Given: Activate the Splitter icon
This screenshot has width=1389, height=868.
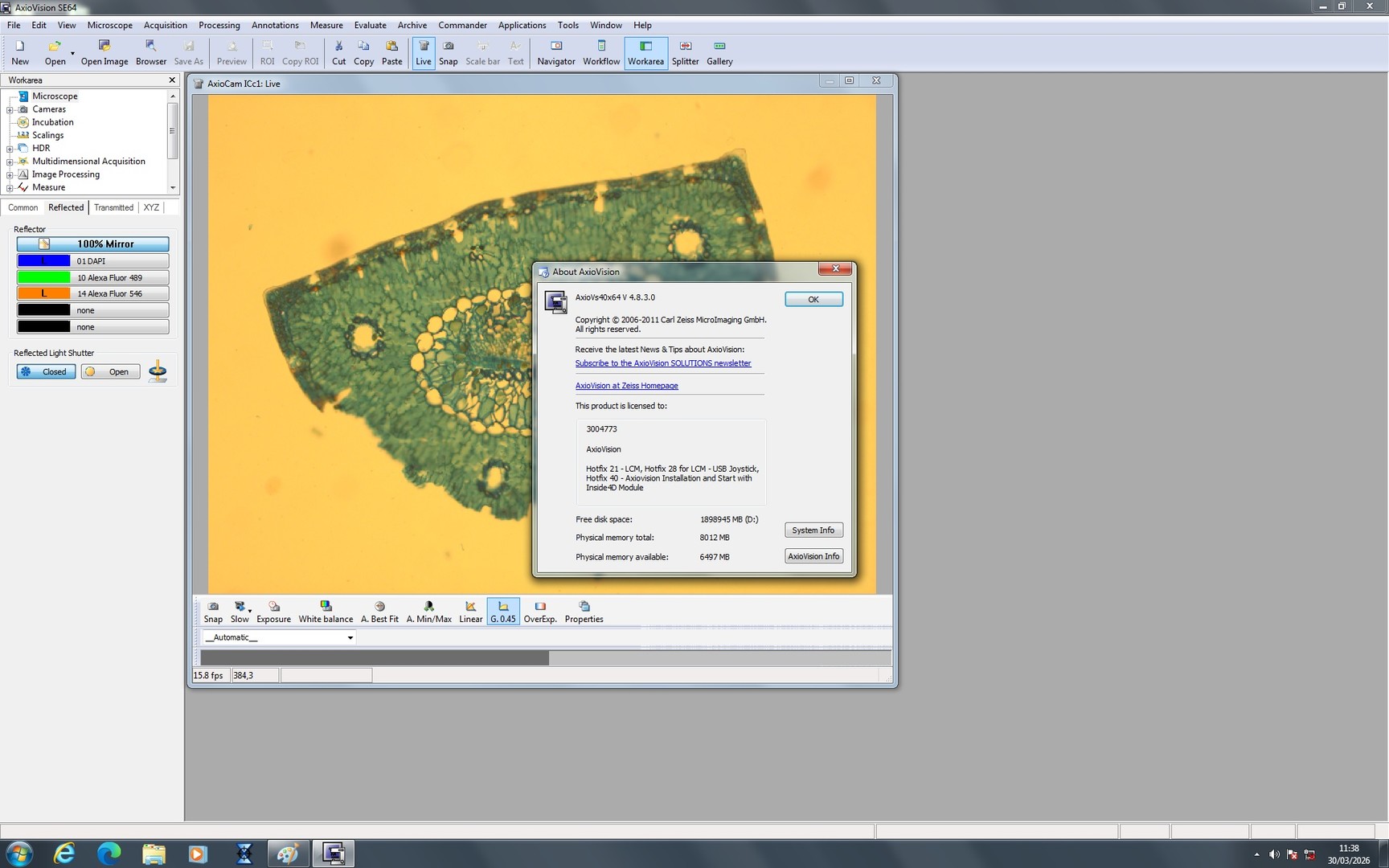Looking at the screenshot, I should [685, 51].
